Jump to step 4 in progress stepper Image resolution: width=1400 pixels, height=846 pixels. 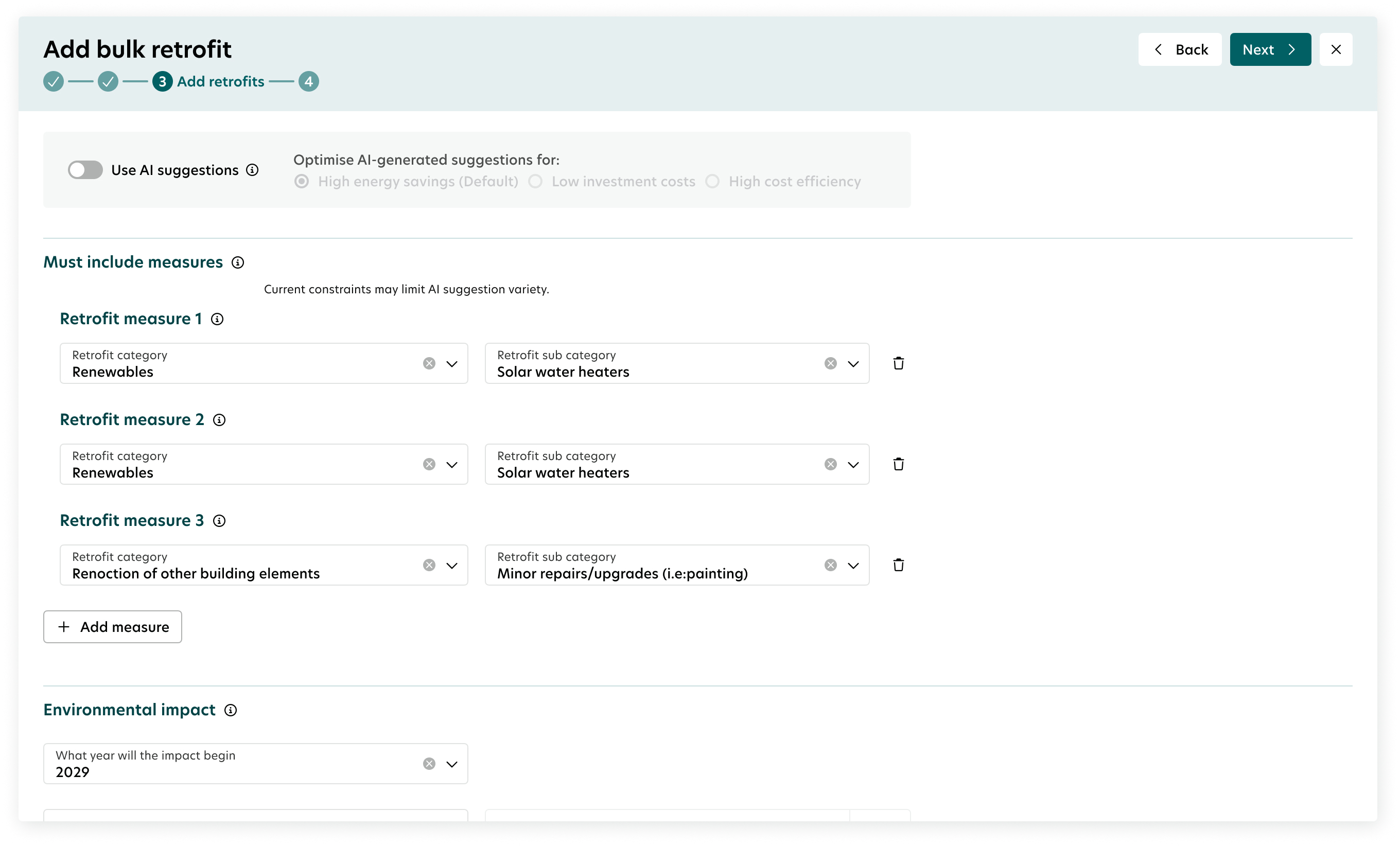(x=308, y=81)
